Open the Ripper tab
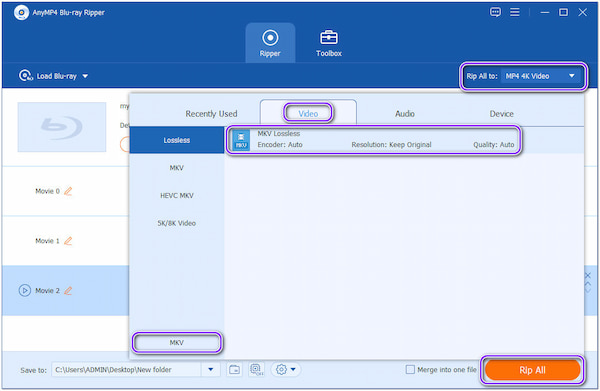 pos(270,43)
